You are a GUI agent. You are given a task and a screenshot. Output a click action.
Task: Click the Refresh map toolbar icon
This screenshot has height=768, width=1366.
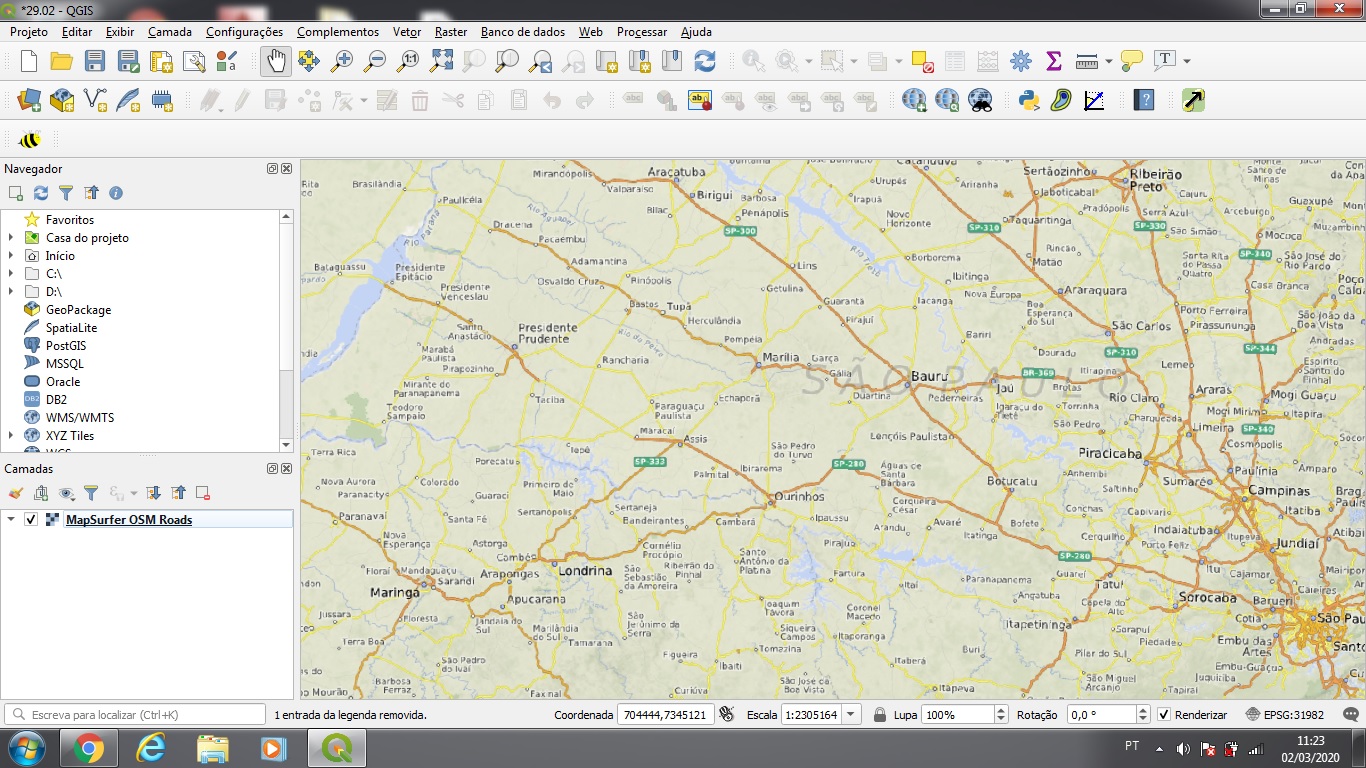tap(705, 61)
